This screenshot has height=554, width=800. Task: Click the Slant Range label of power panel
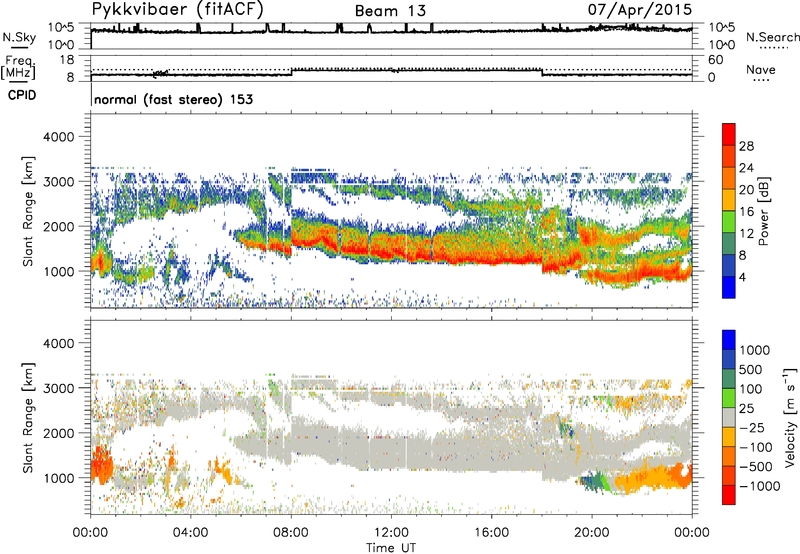28,211
